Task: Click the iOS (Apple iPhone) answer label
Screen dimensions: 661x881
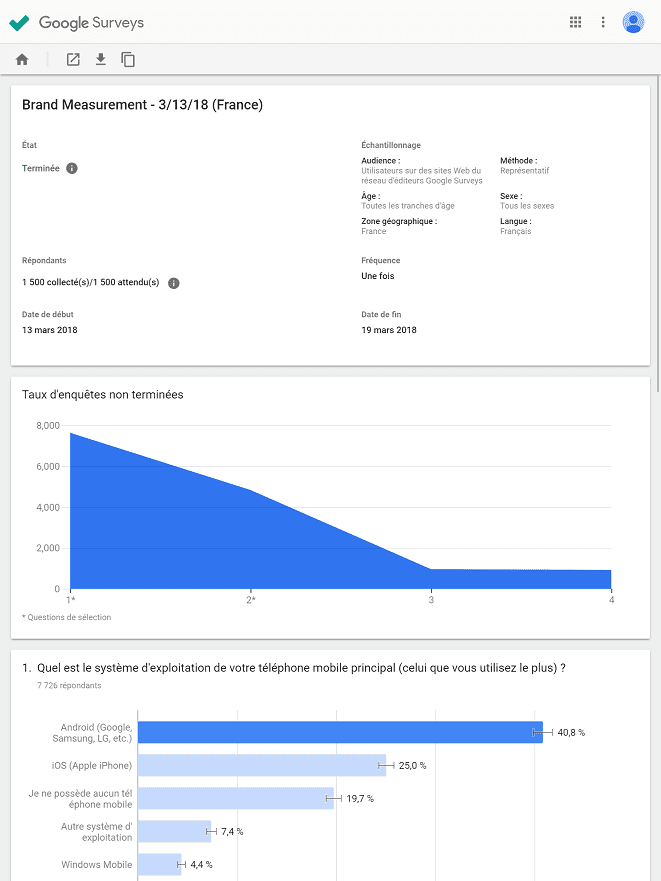Action: tap(92, 766)
